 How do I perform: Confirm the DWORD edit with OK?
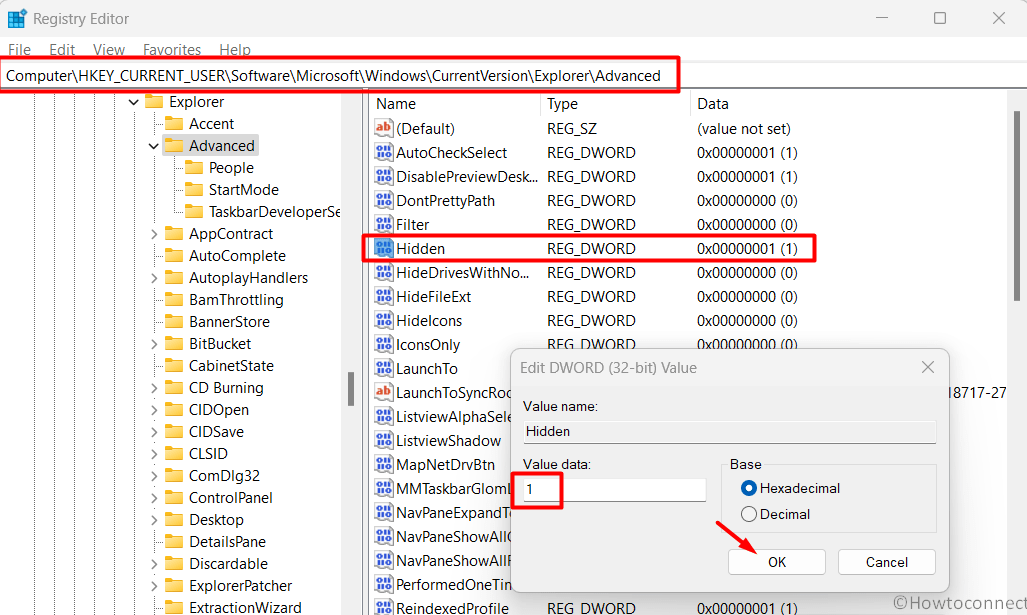(x=777, y=562)
